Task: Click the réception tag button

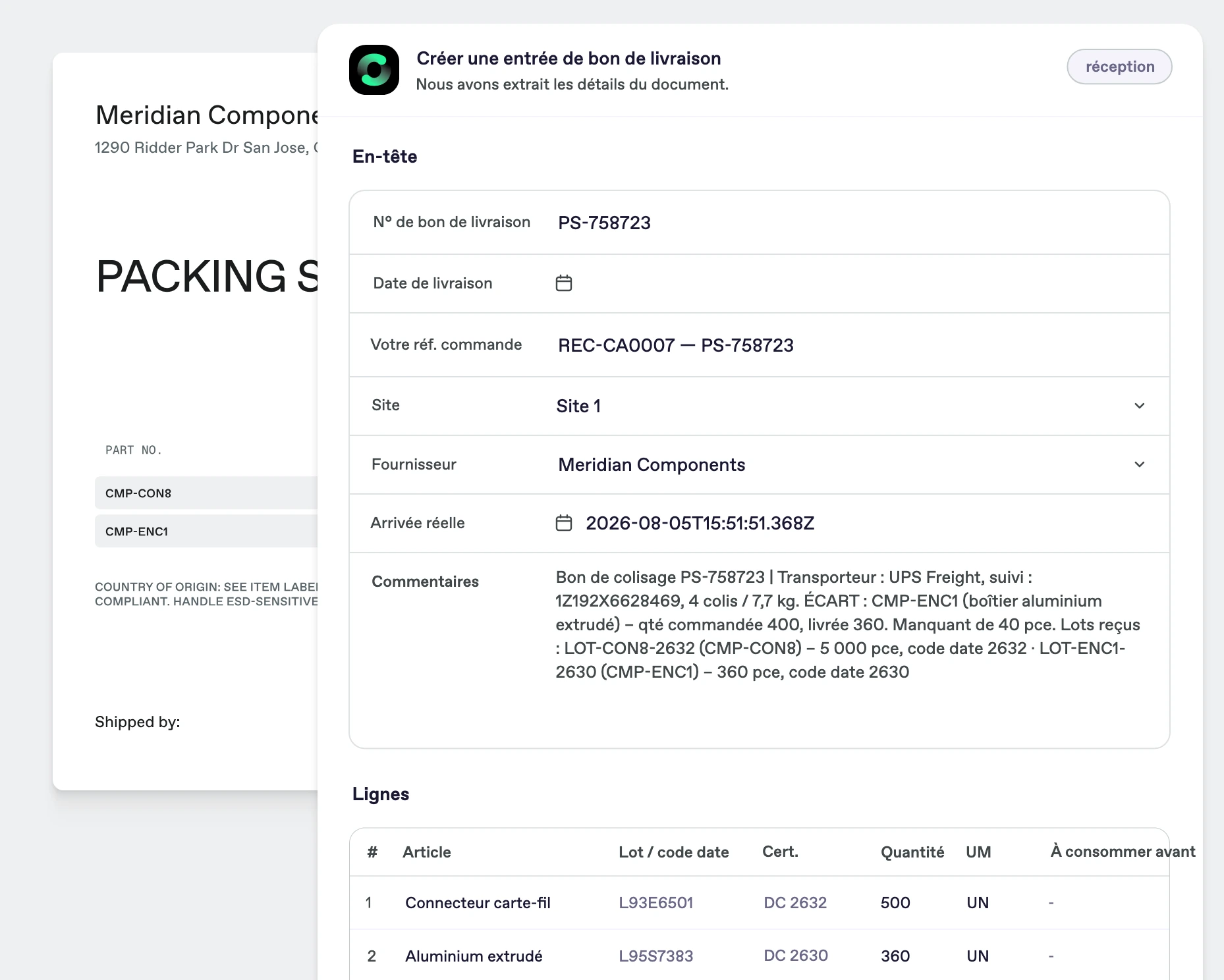Action: (1119, 67)
